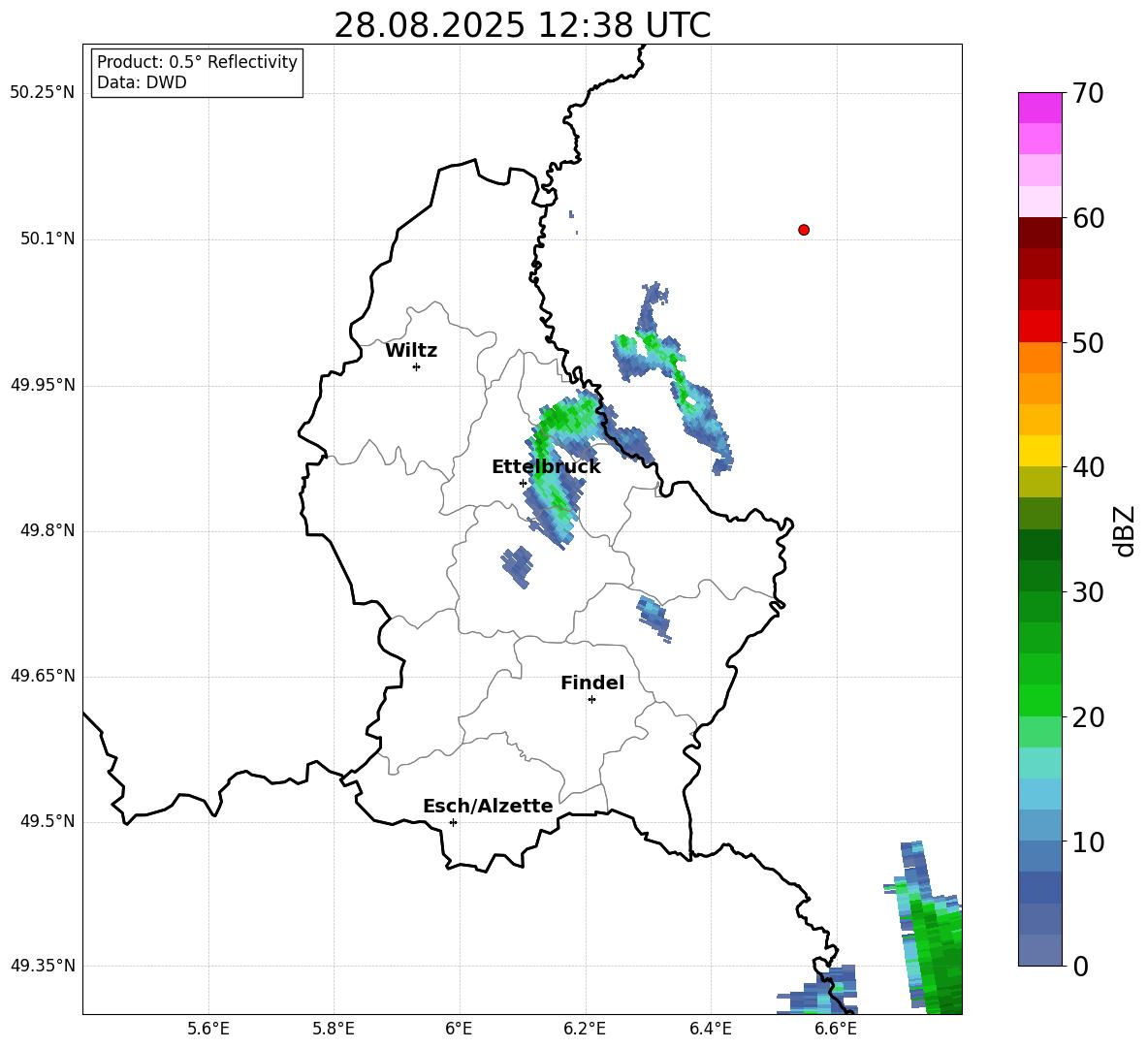Click the 49.5°N latitude label

[48, 821]
